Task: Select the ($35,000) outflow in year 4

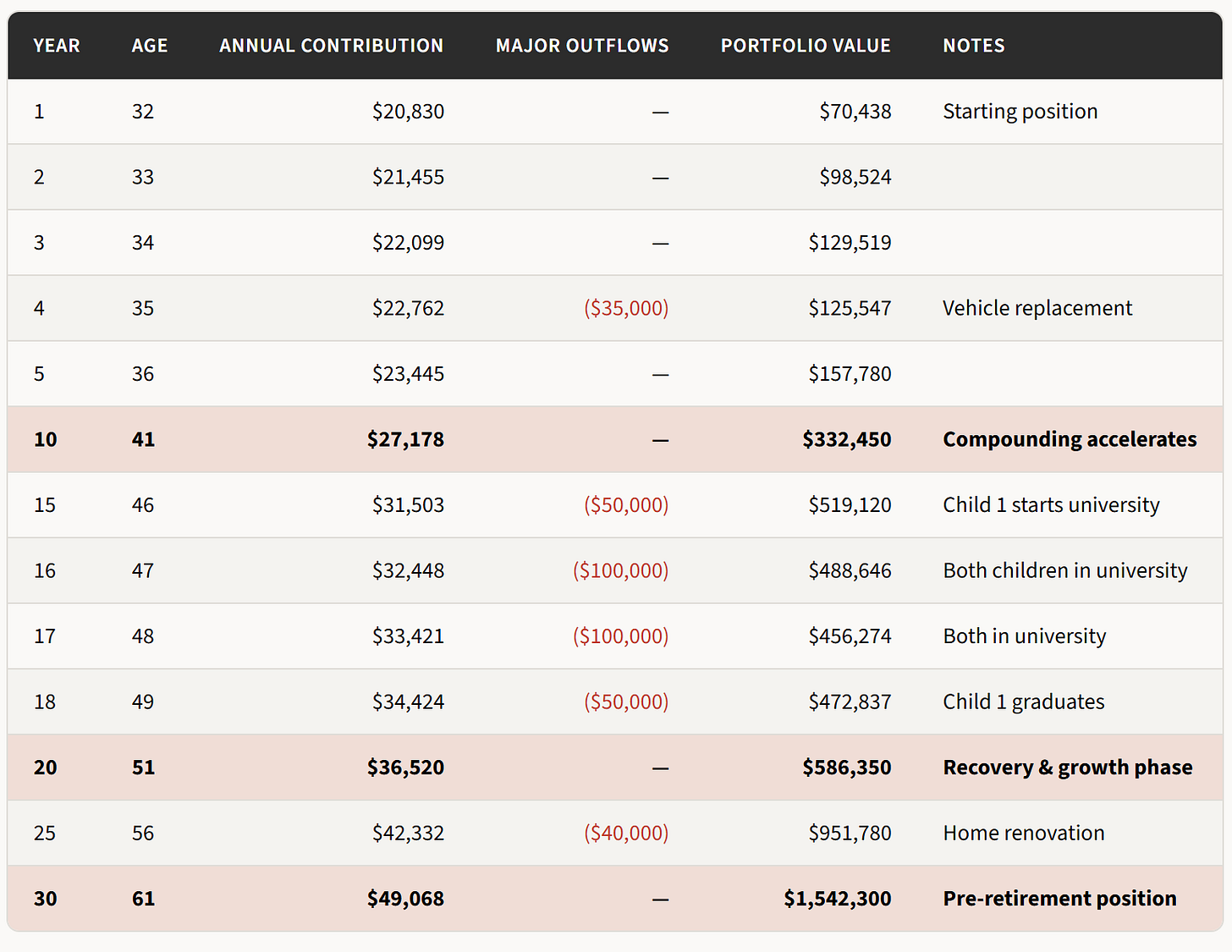Action: (626, 308)
